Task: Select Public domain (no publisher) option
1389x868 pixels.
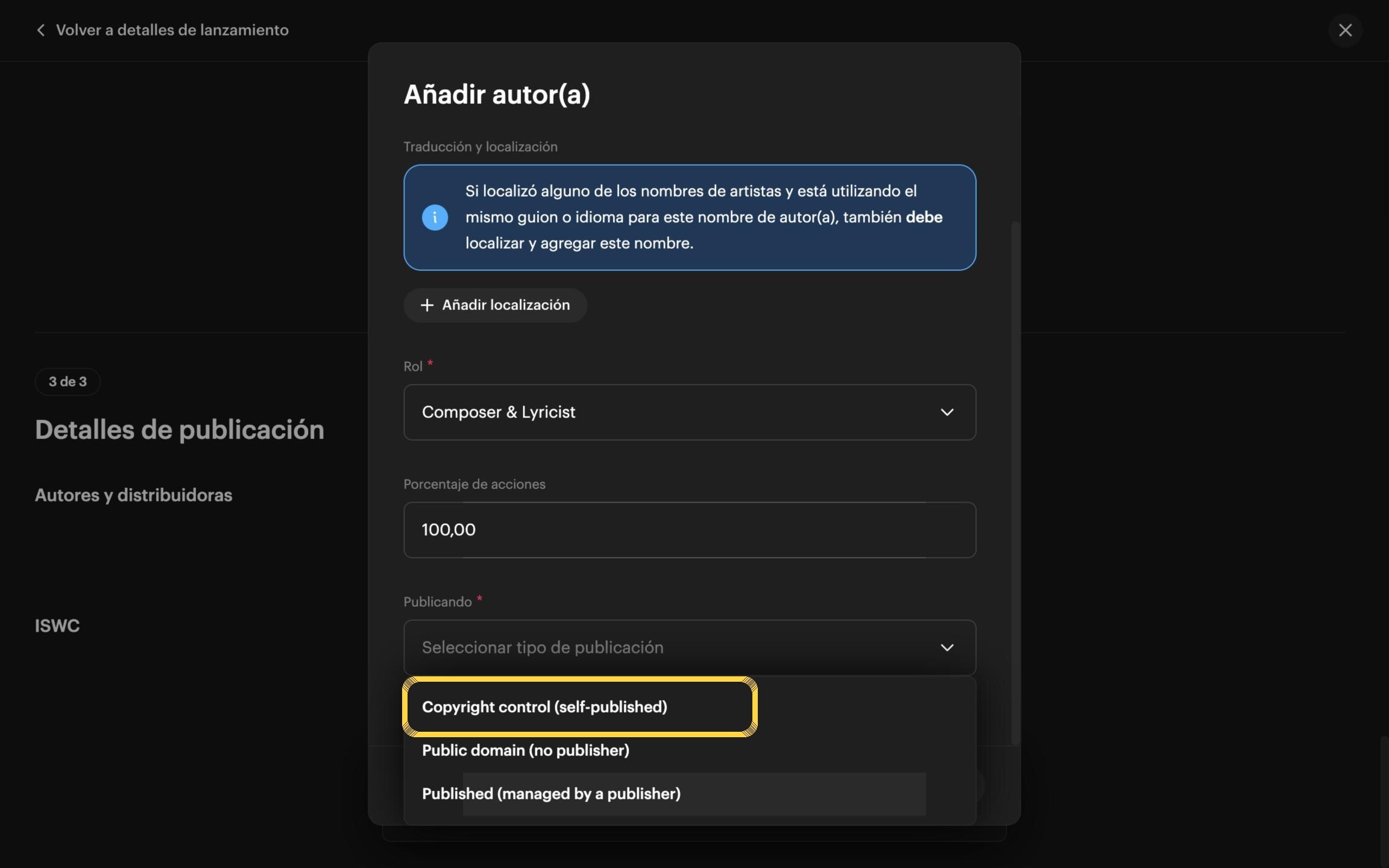Action: (690, 750)
